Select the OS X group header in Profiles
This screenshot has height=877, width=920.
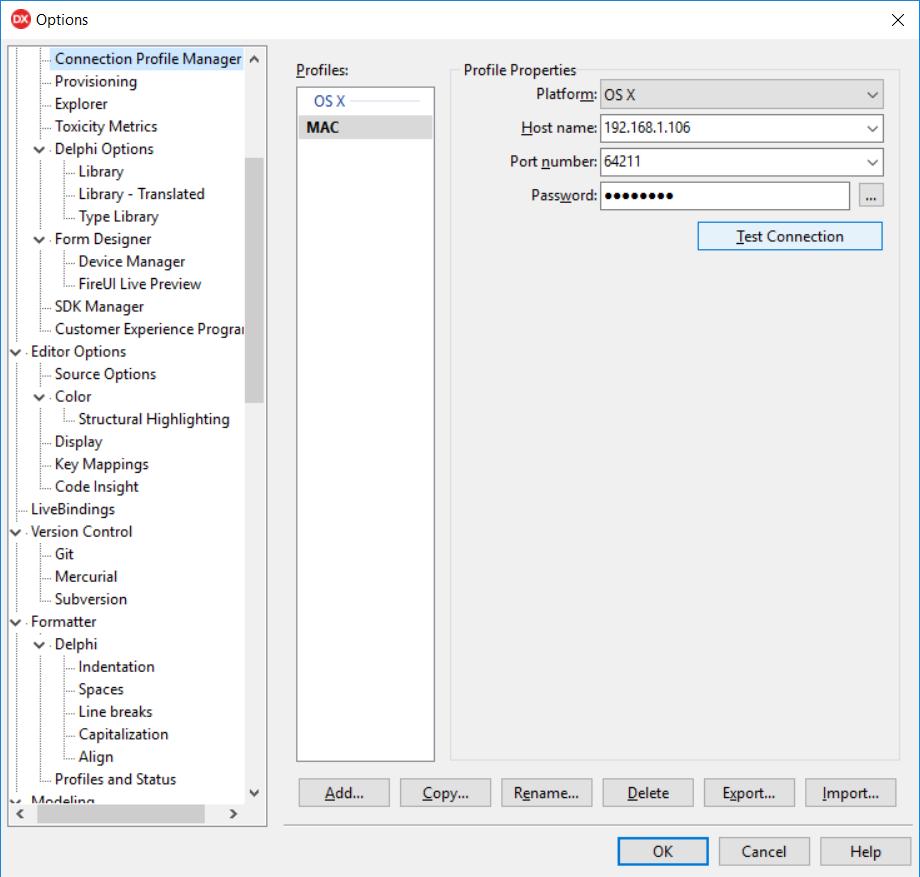click(x=329, y=101)
